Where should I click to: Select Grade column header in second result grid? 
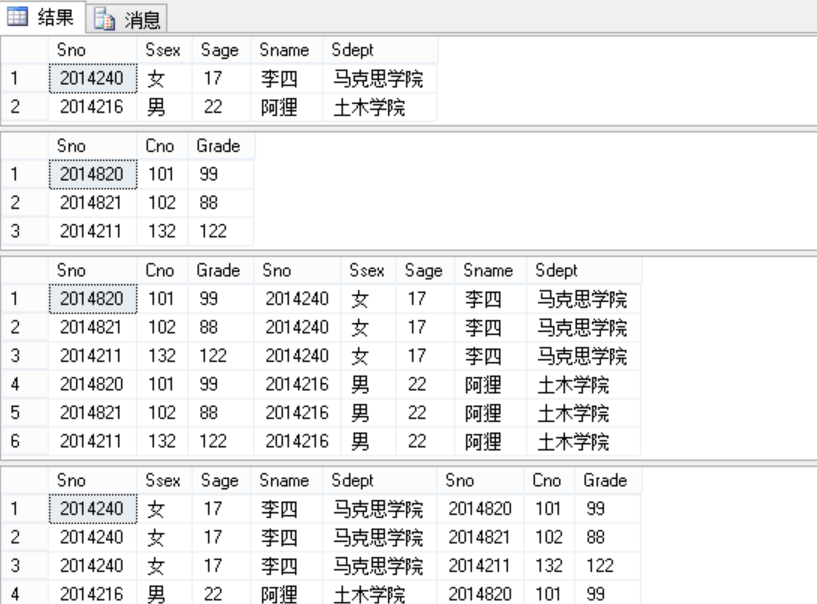[x=221, y=146]
